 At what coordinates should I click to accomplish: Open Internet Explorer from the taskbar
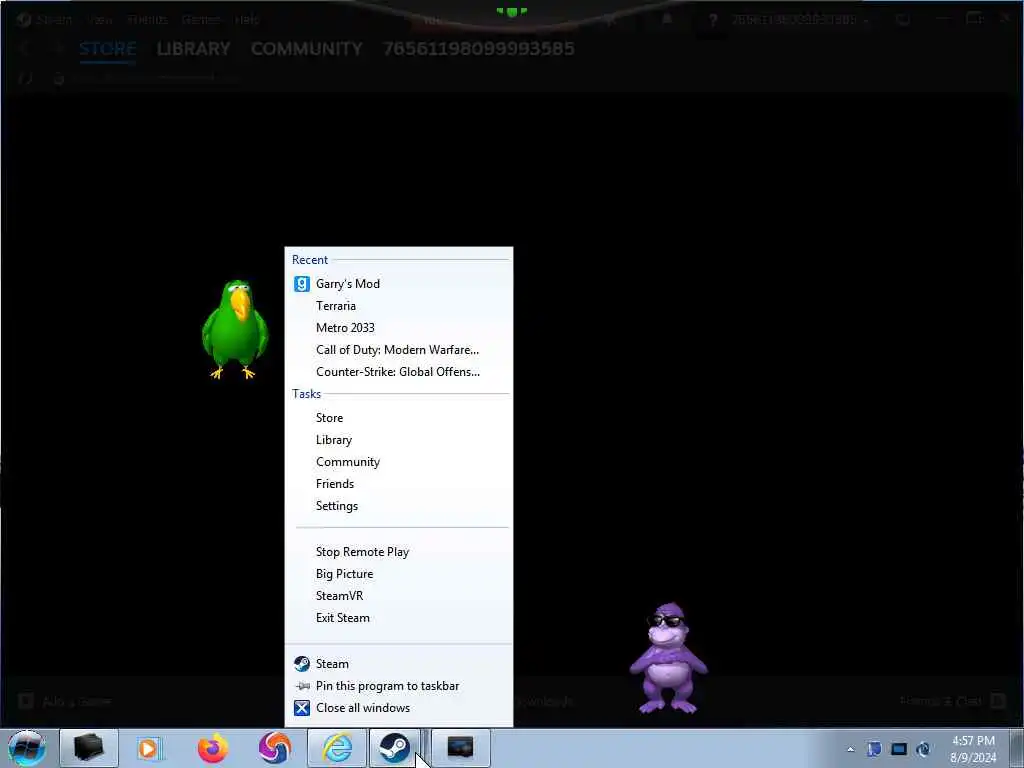(x=337, y=748)
